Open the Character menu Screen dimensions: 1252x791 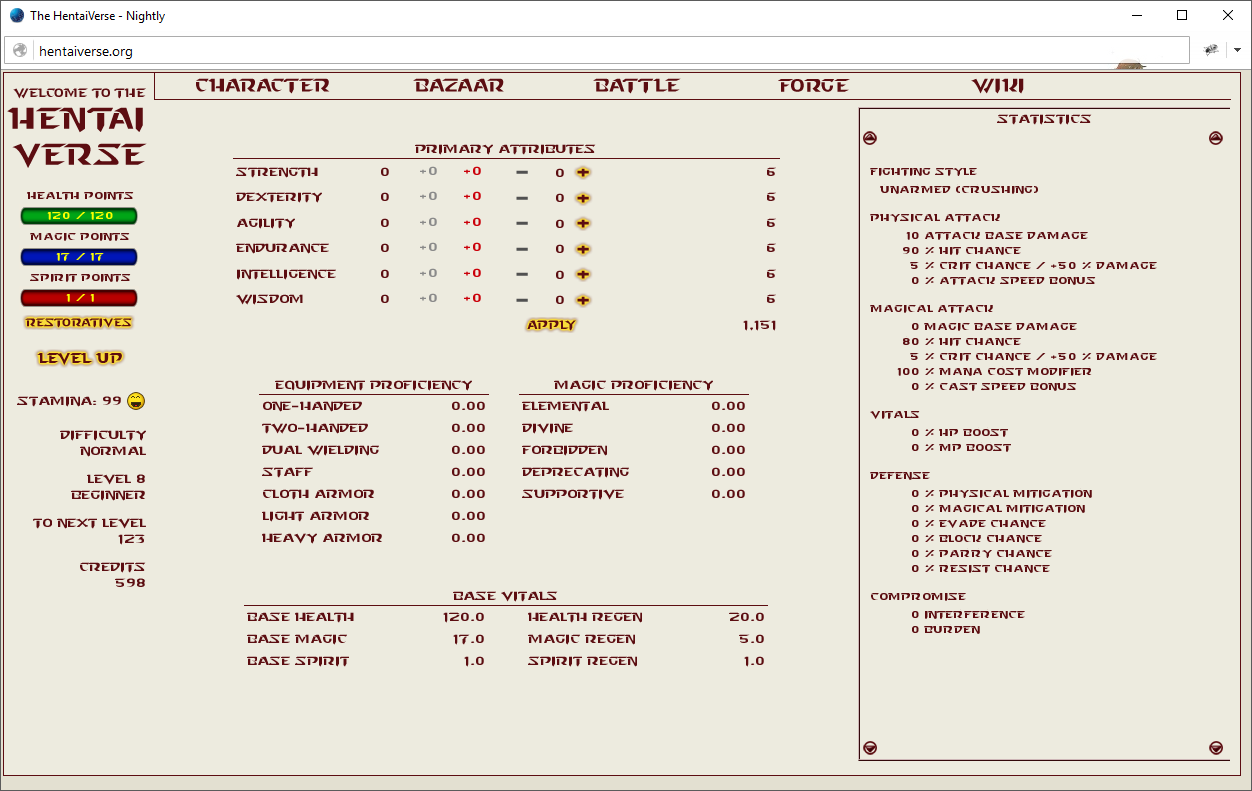pos(262,86)
